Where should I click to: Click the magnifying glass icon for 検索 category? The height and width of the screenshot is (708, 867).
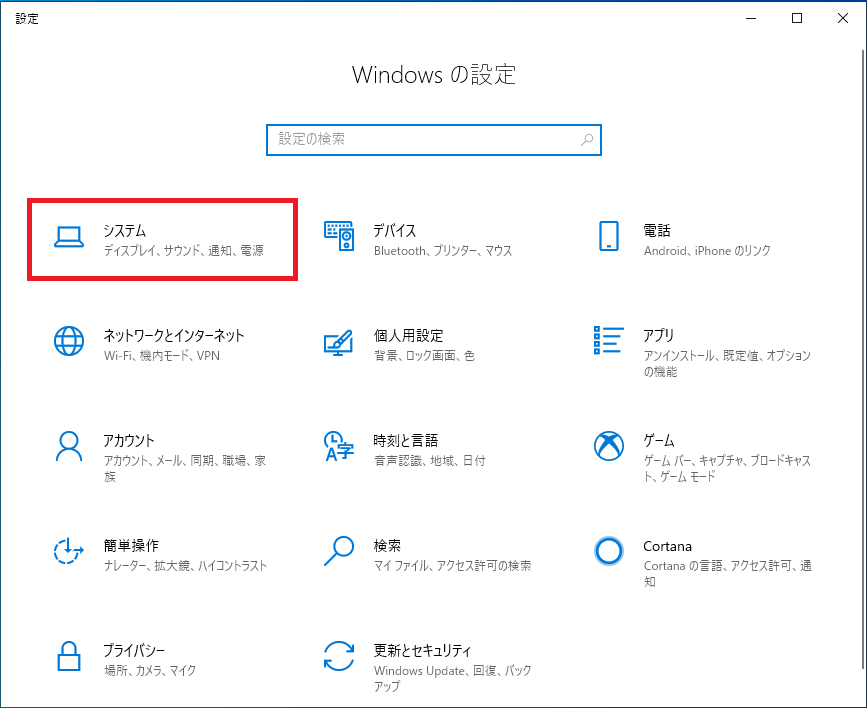point(338,551)
